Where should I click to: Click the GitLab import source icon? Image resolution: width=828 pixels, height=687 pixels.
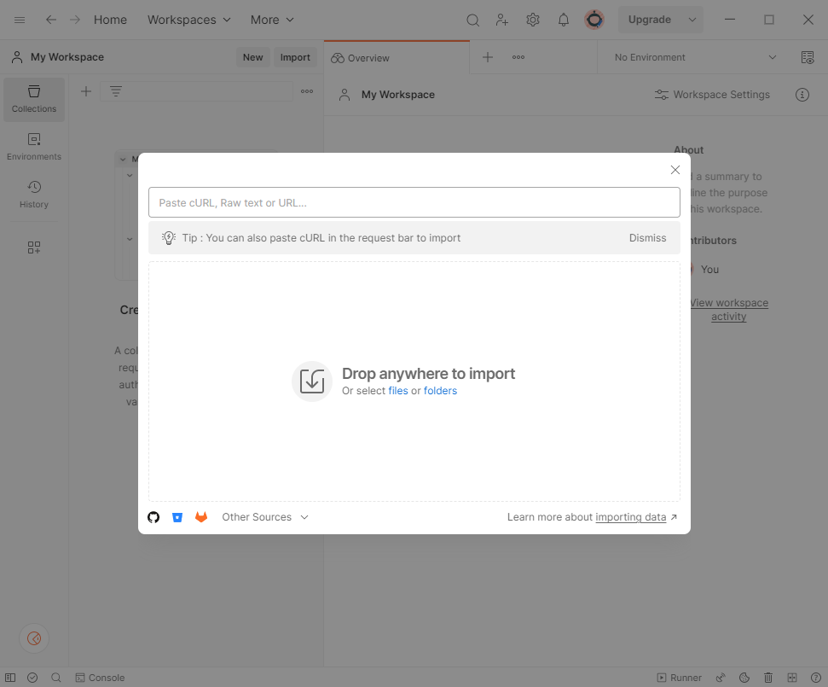point(201,517)
